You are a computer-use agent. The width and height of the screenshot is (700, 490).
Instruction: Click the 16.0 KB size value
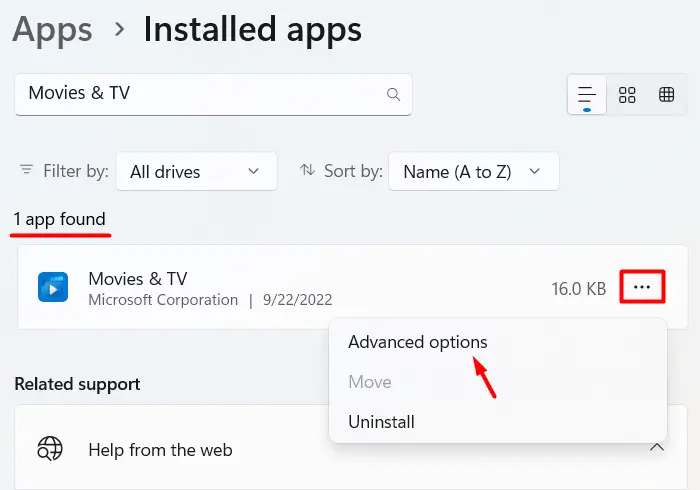click(x=579, y=289)
